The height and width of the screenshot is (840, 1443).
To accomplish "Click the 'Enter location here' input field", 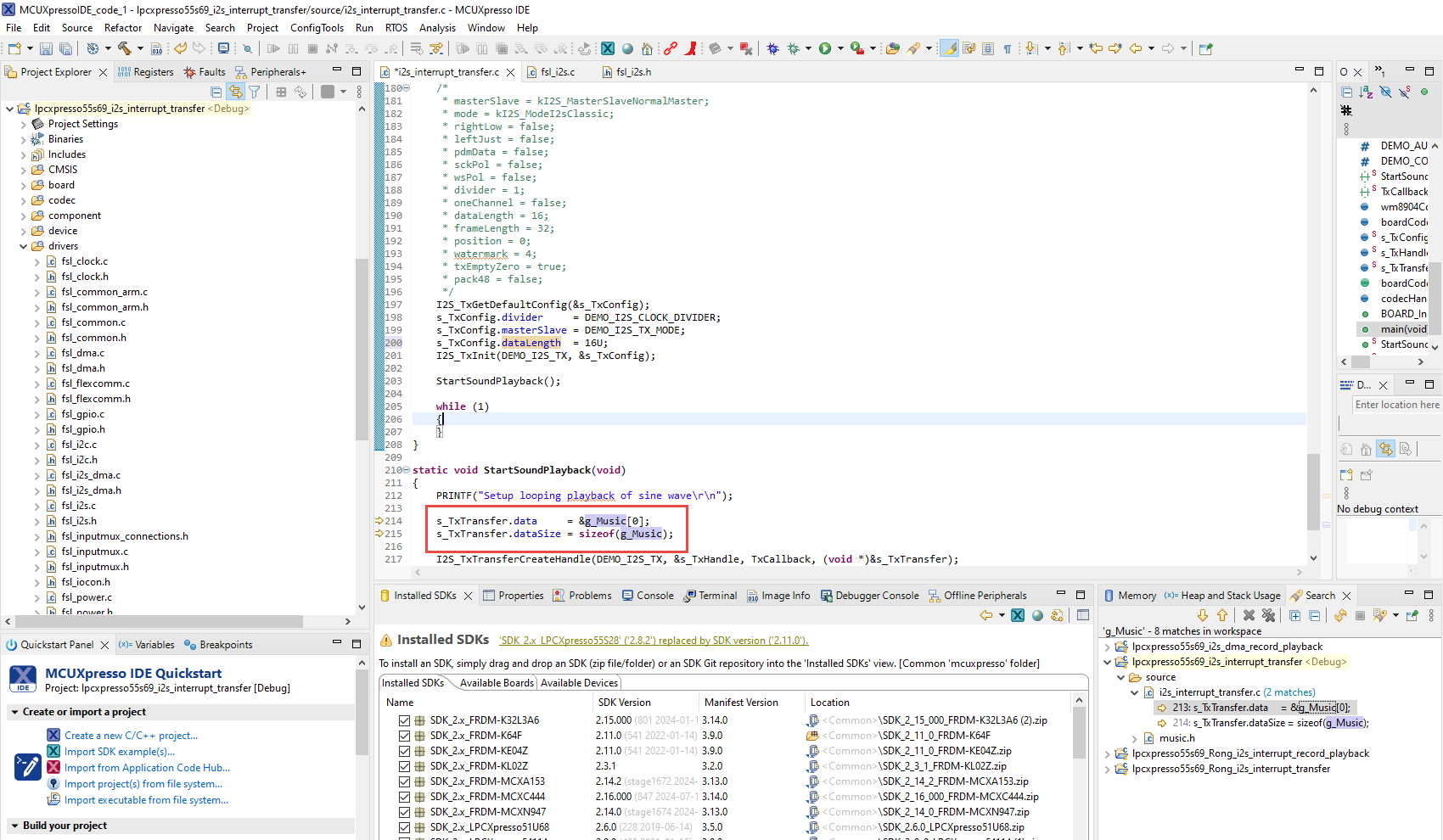I will pyautogui.click(x=1396, y=405).
